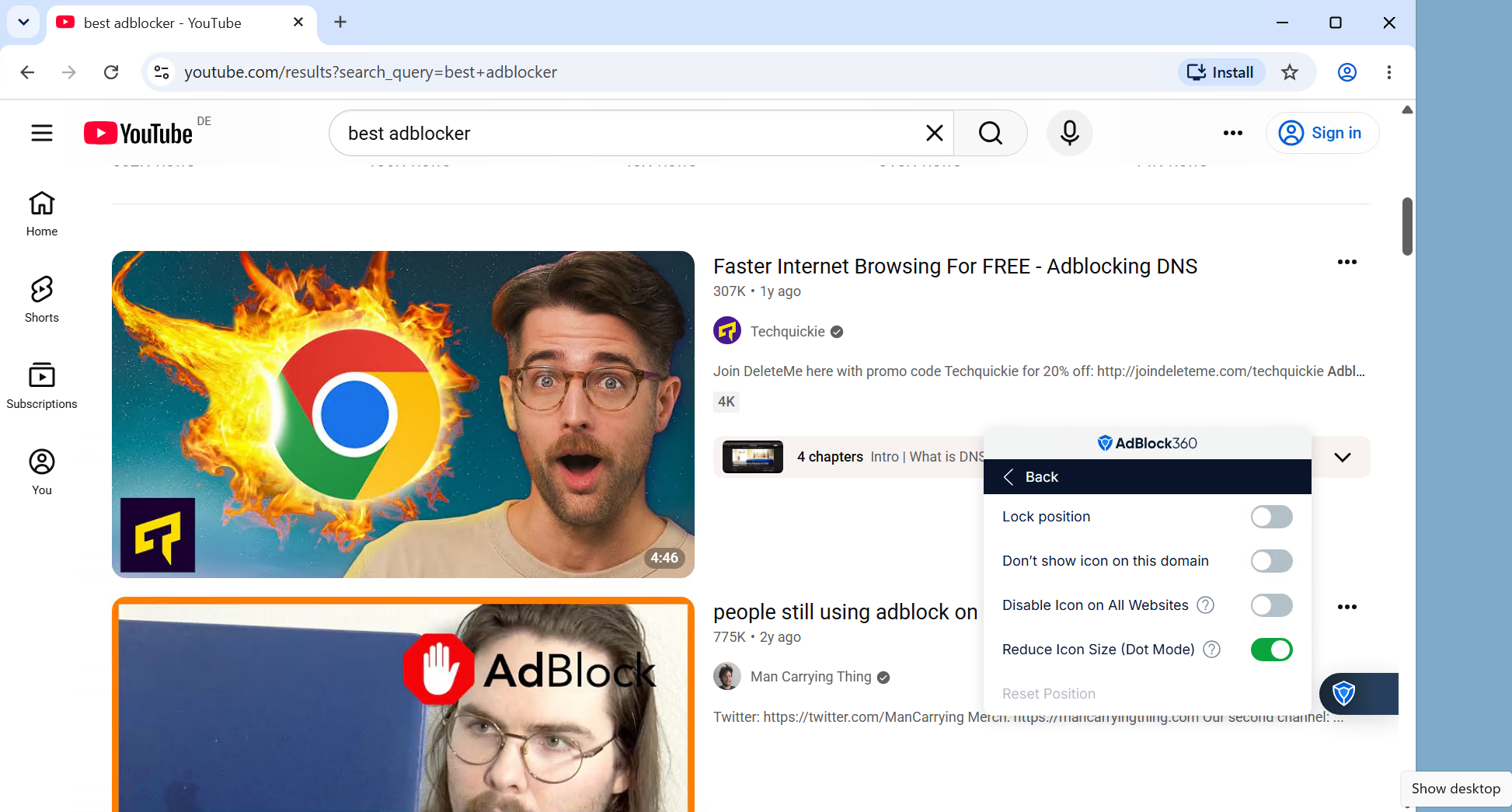Click the Show desktop button

1455,789
